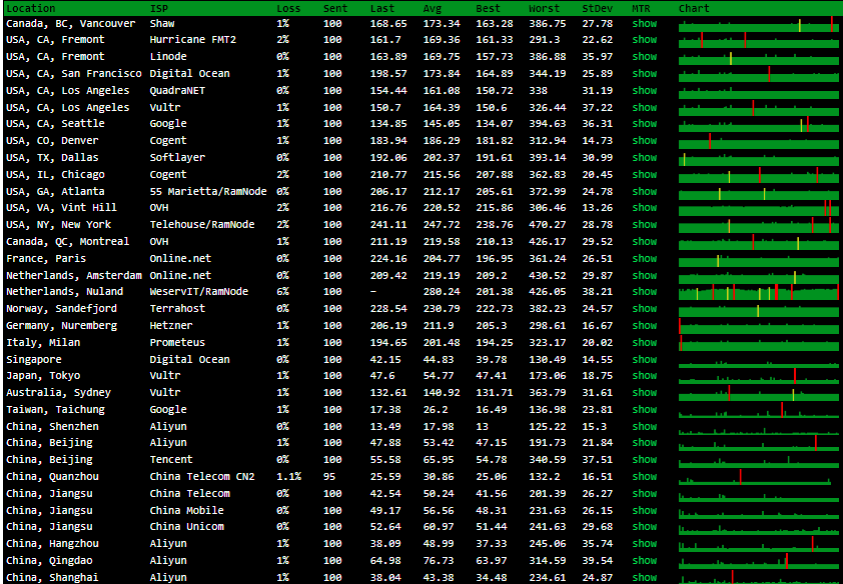Select worst value 470.27 for New York

coord(547,225)
